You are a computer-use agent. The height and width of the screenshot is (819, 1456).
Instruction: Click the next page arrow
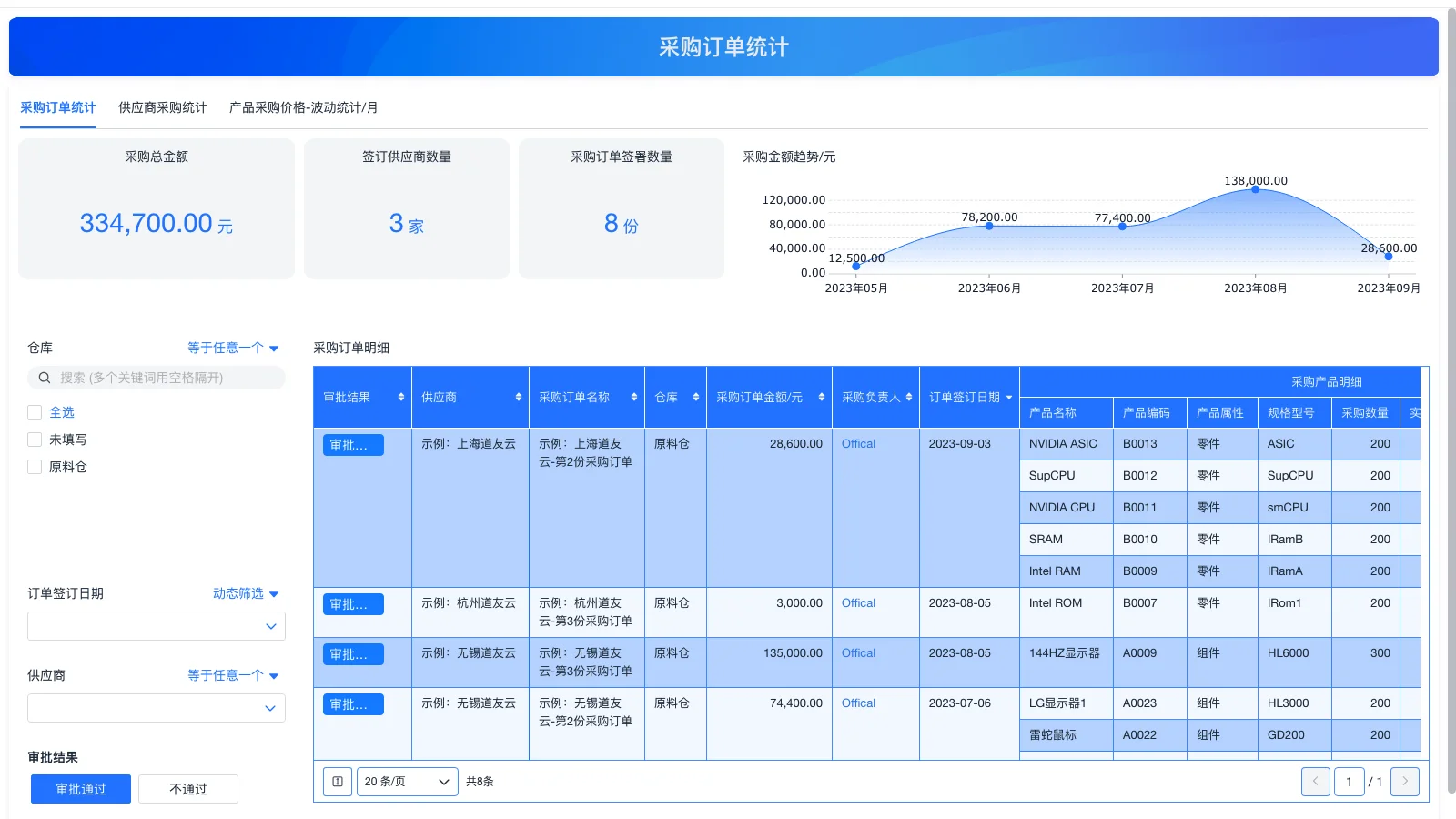click(1405, 781)
